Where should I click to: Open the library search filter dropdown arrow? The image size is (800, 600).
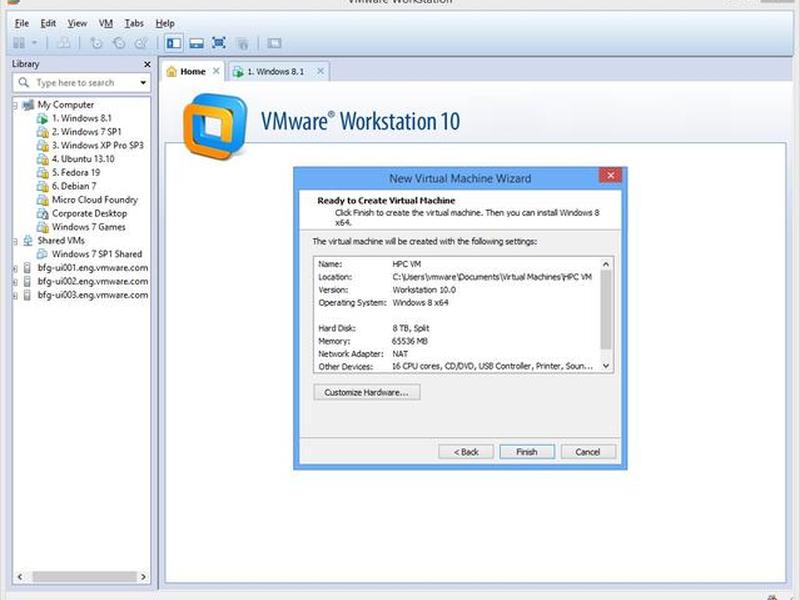coord(143,83)
